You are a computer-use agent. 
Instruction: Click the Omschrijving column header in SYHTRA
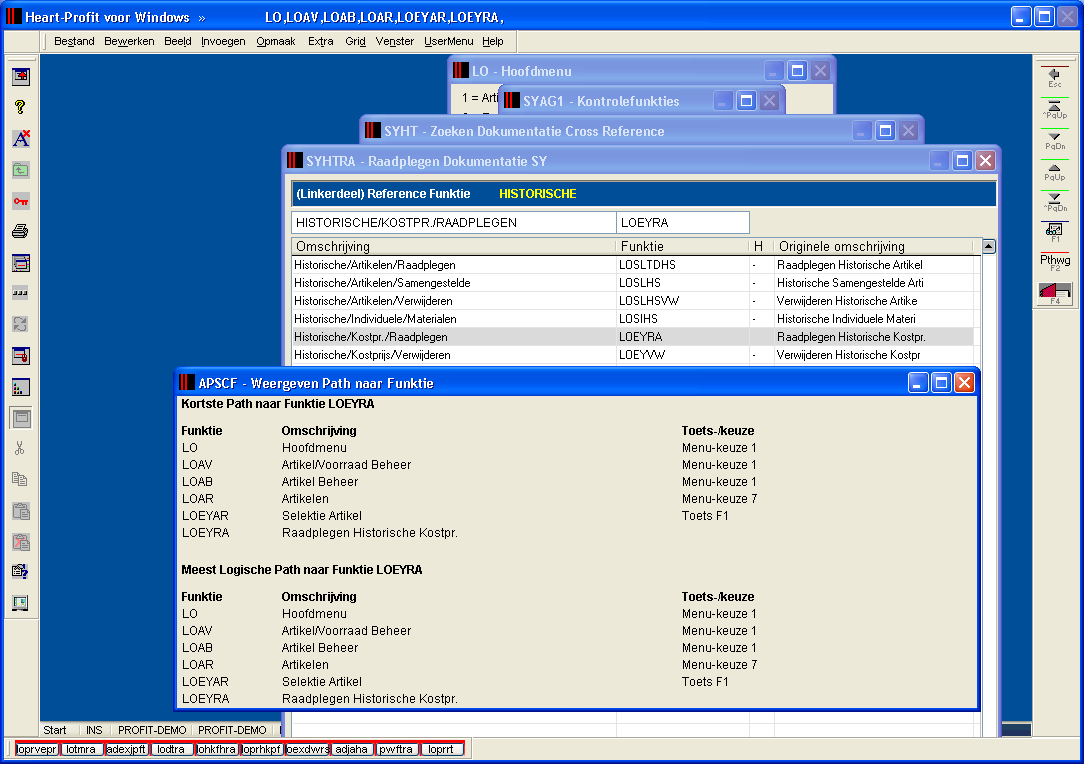click(454, 246)
